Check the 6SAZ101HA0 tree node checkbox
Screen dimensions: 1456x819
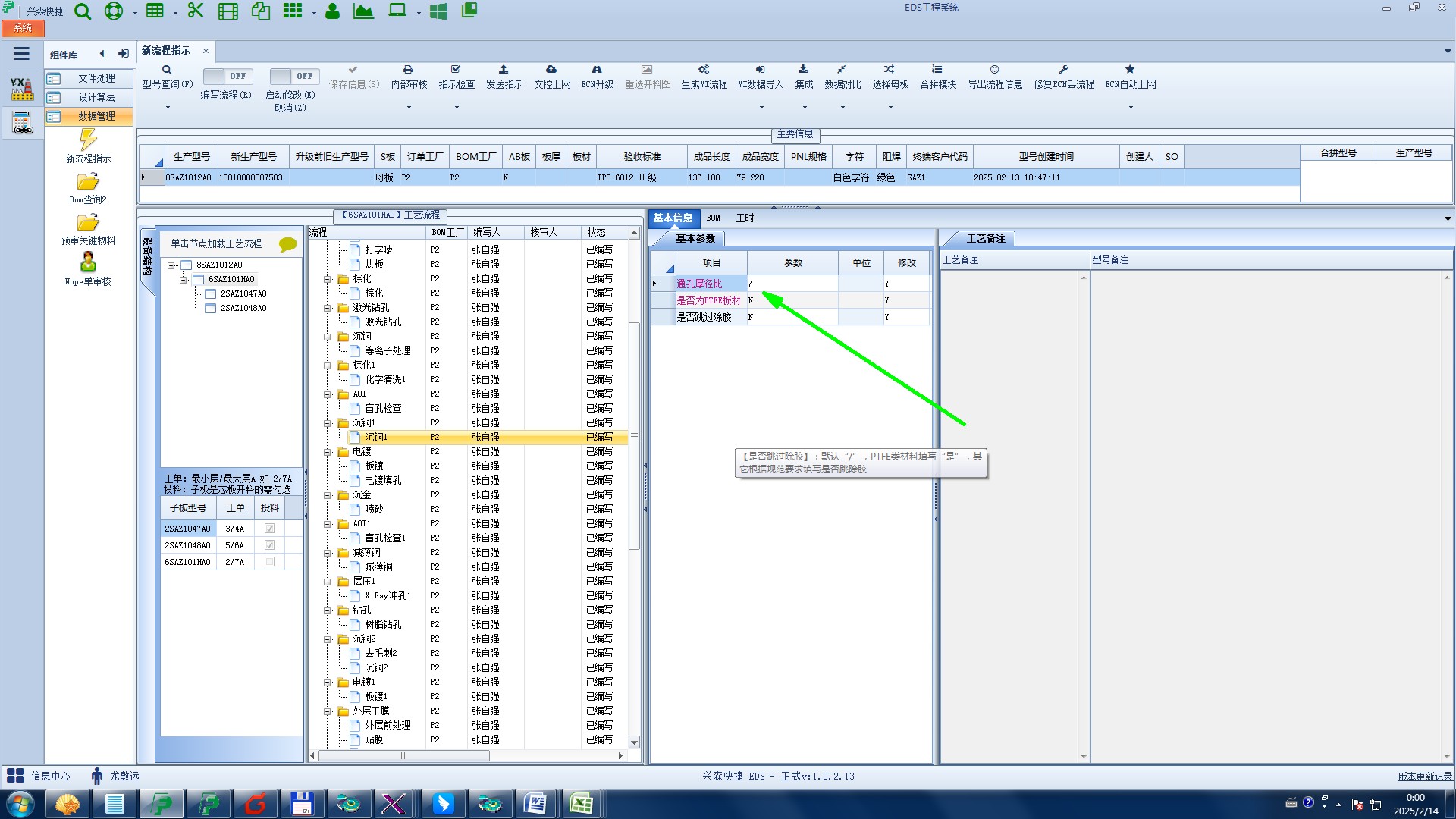[199, 280]
